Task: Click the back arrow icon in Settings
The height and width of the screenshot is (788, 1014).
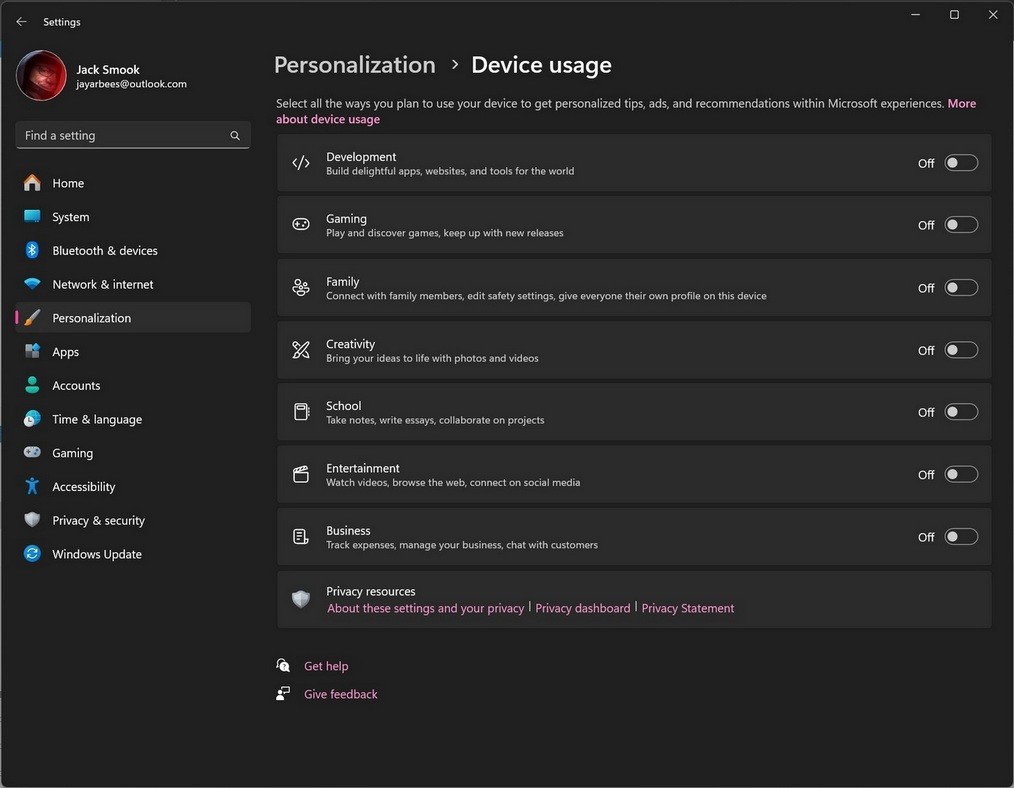Action: pyautogui.click(x=21, y=22)
